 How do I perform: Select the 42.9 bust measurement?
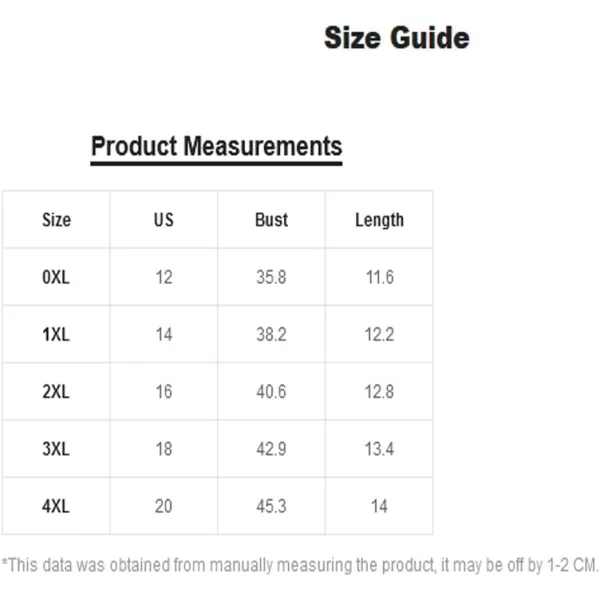click(271, 449)
